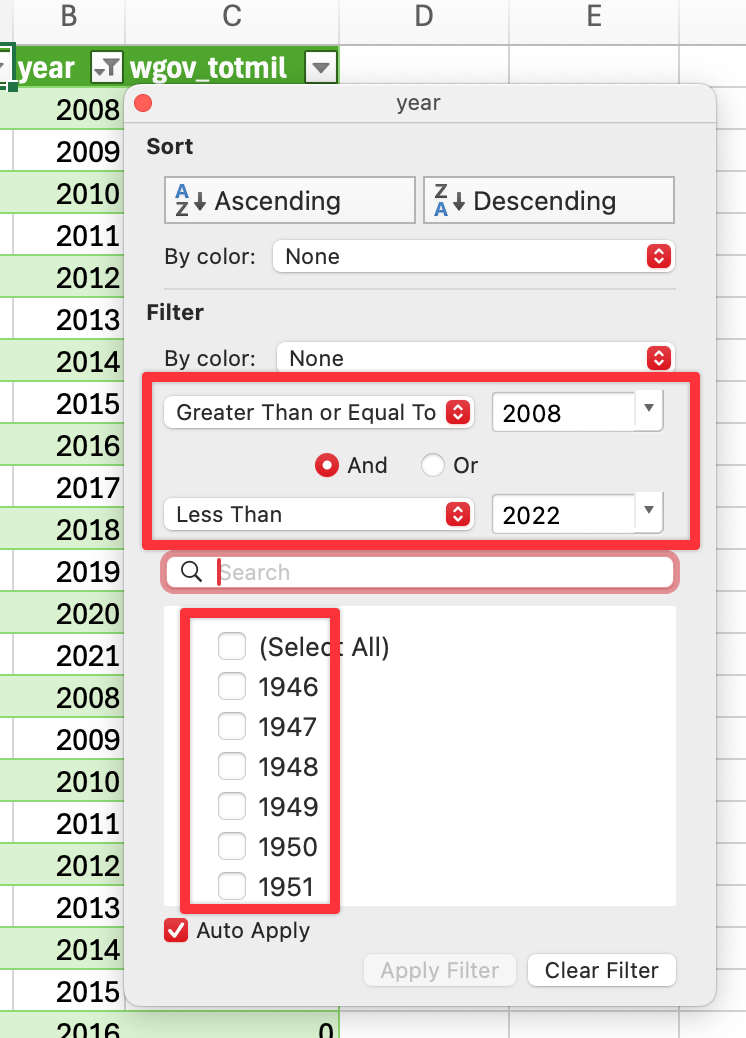Open the year column filter icon
This screenshot has width=746, height=1038.
[x=106, y=68]
